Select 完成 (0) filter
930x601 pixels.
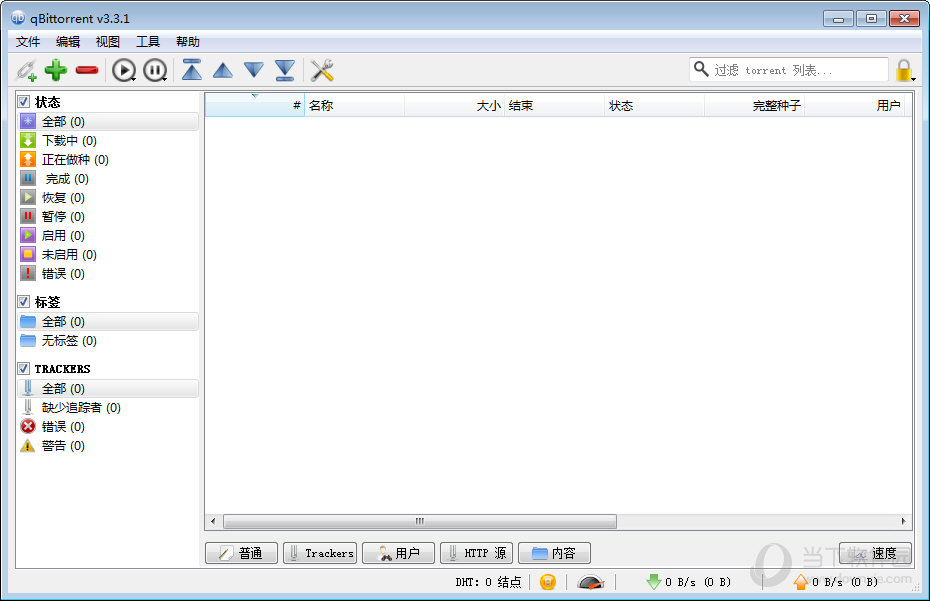108,179
